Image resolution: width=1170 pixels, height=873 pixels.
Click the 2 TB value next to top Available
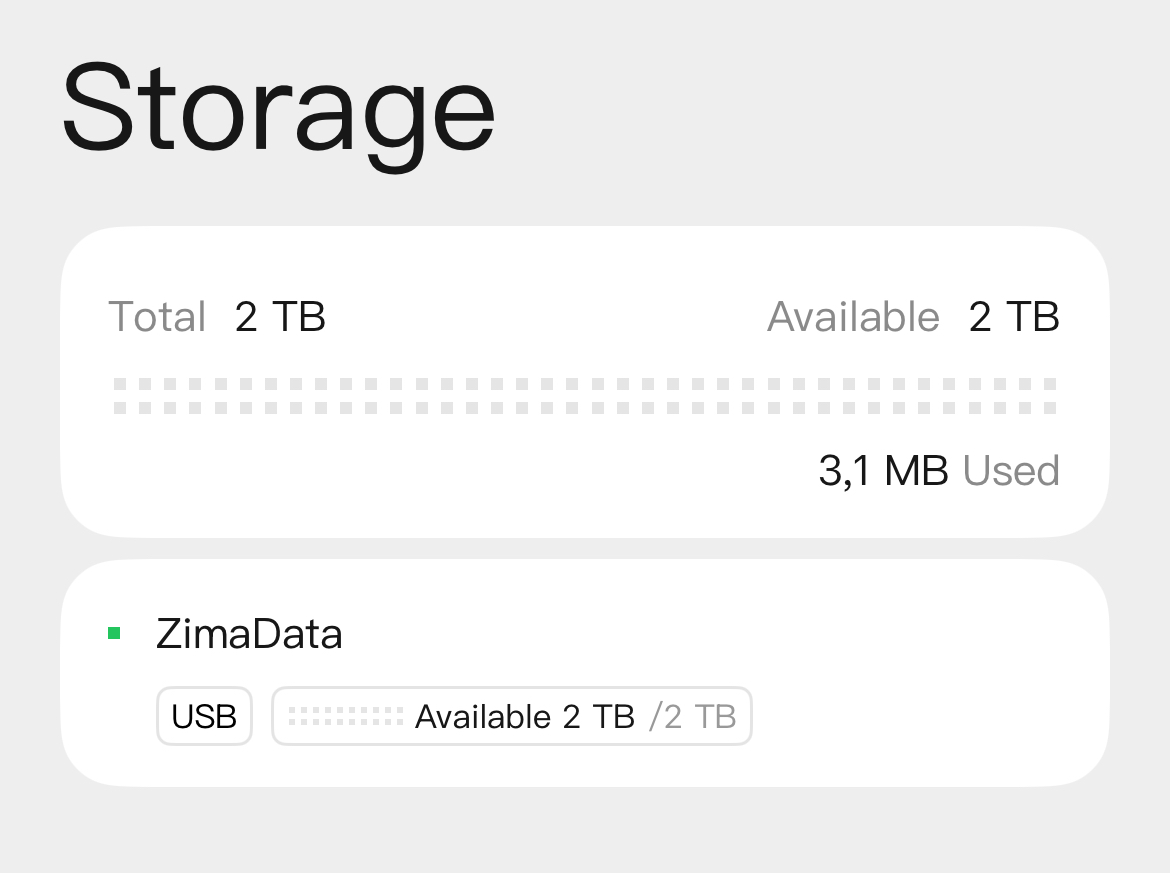tap(1014, 318)
